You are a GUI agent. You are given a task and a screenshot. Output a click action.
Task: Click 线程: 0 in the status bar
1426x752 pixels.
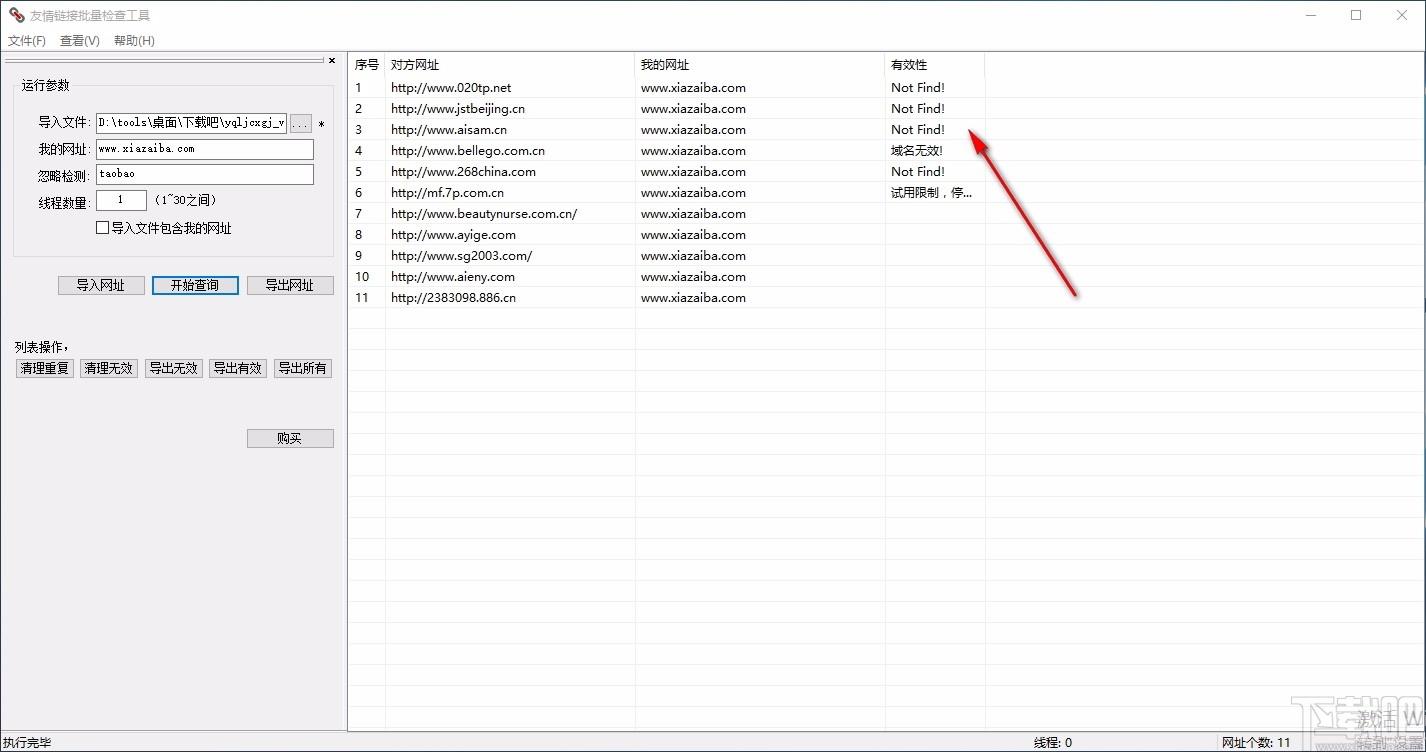(1053, 743)
